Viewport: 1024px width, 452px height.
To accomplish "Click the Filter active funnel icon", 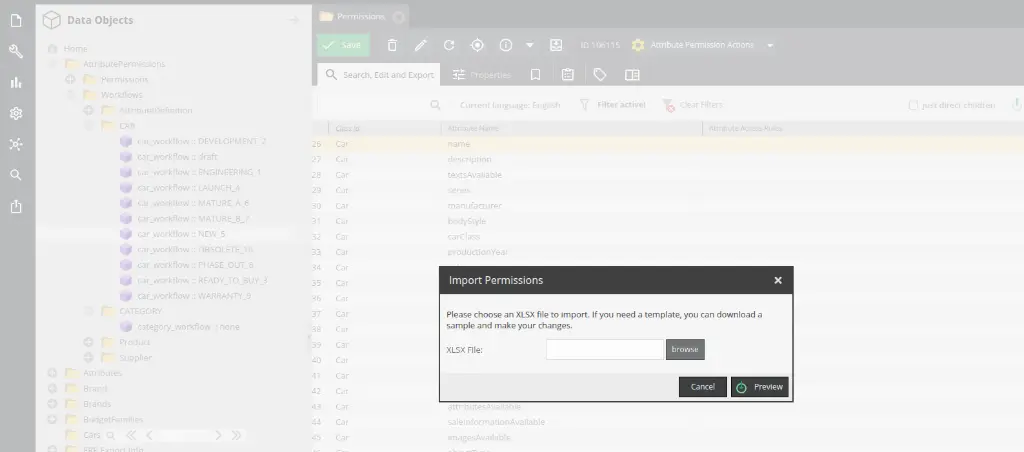I will click(x=585, y=105).
